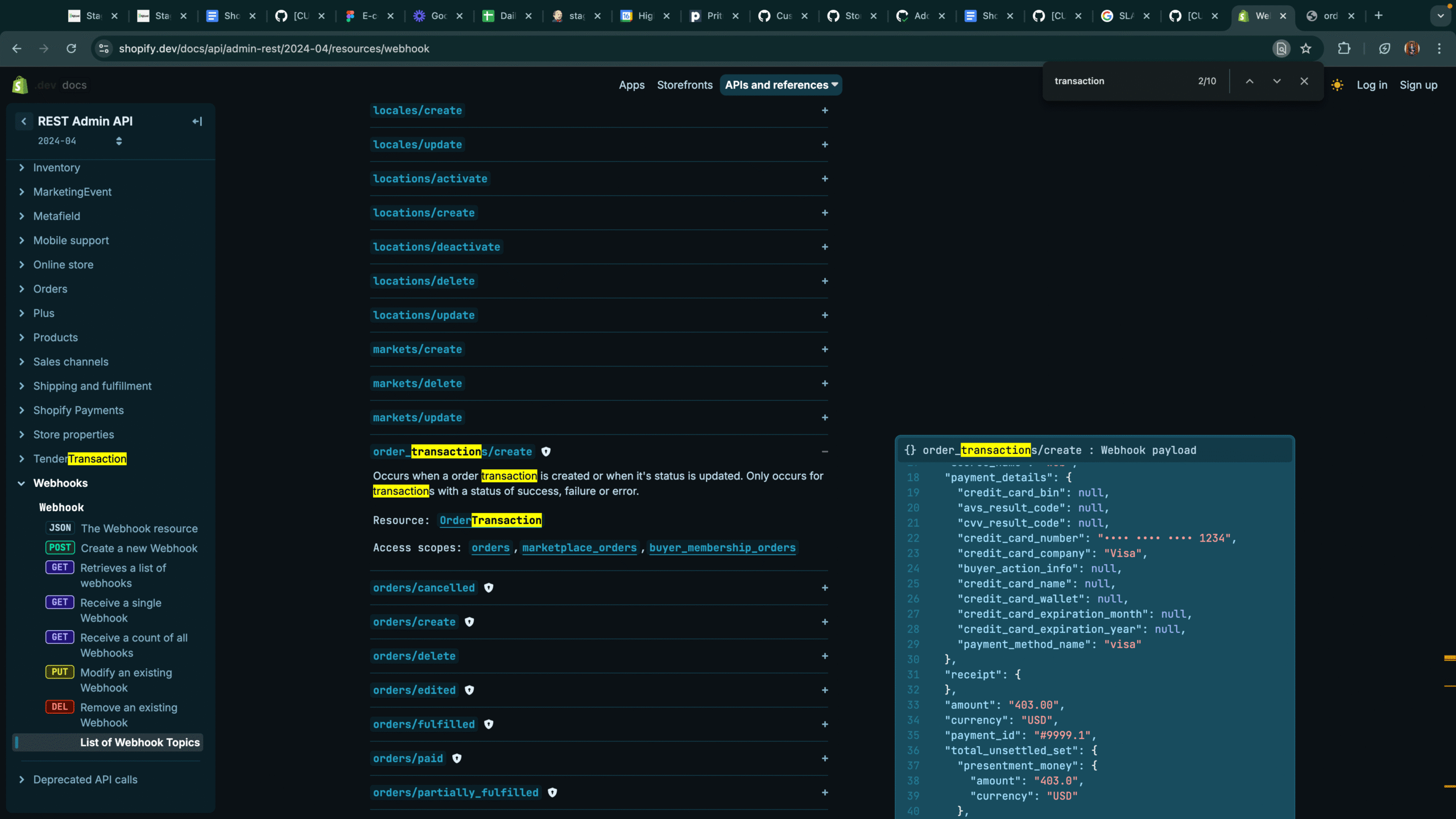Toggle light theme with sun icon

click(1337, 85)
